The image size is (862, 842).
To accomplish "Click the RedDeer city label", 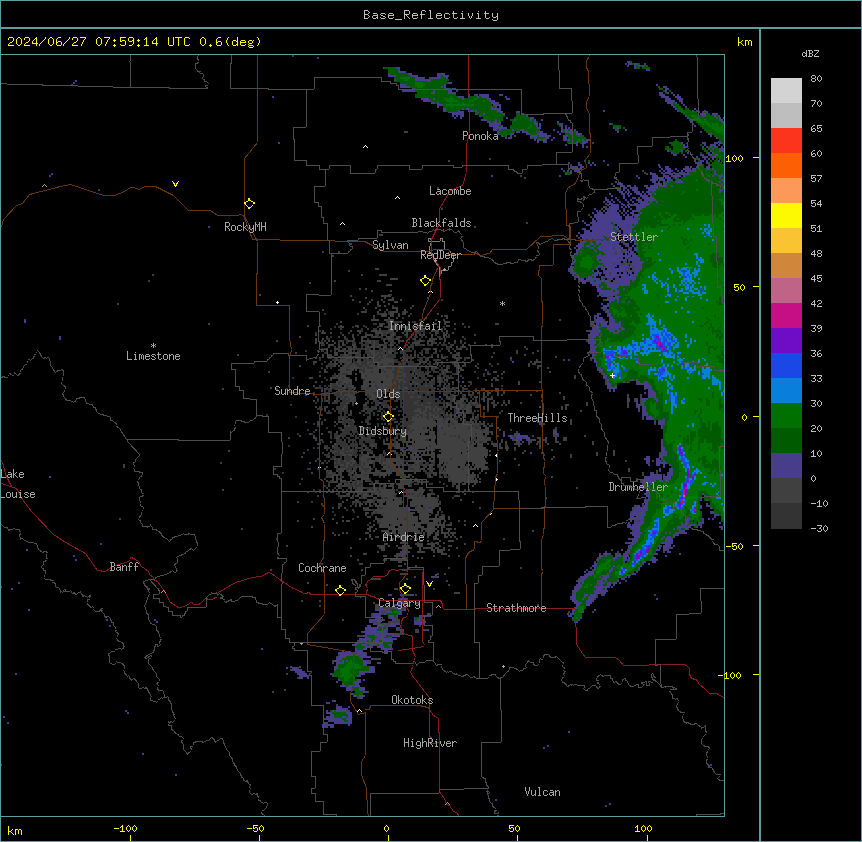I will point(441,255).
